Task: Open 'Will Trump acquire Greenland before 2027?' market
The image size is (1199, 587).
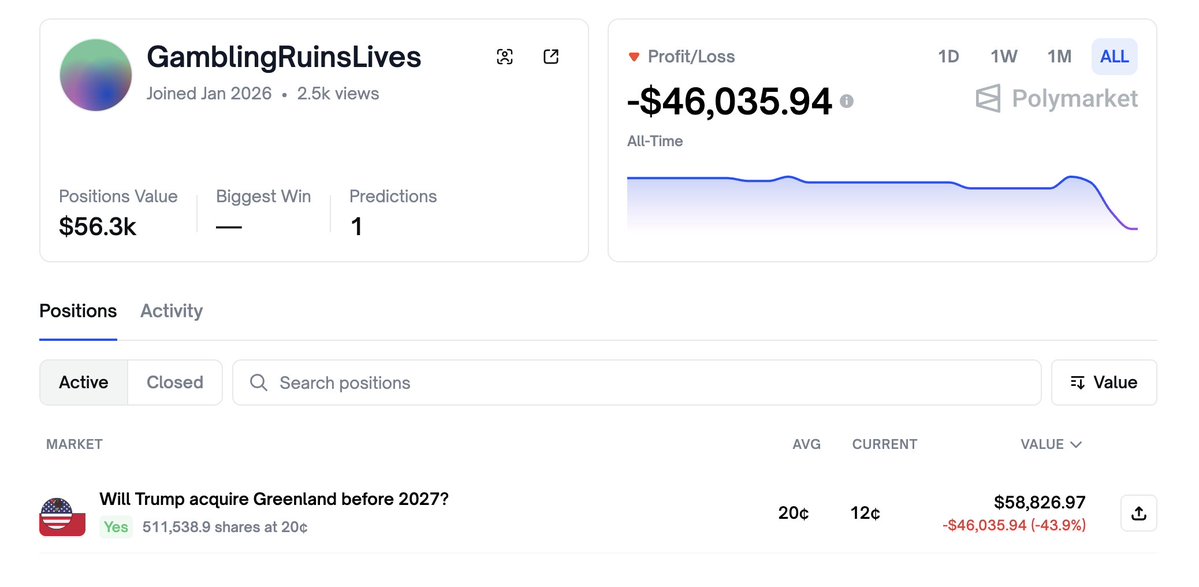Action: 274,499
